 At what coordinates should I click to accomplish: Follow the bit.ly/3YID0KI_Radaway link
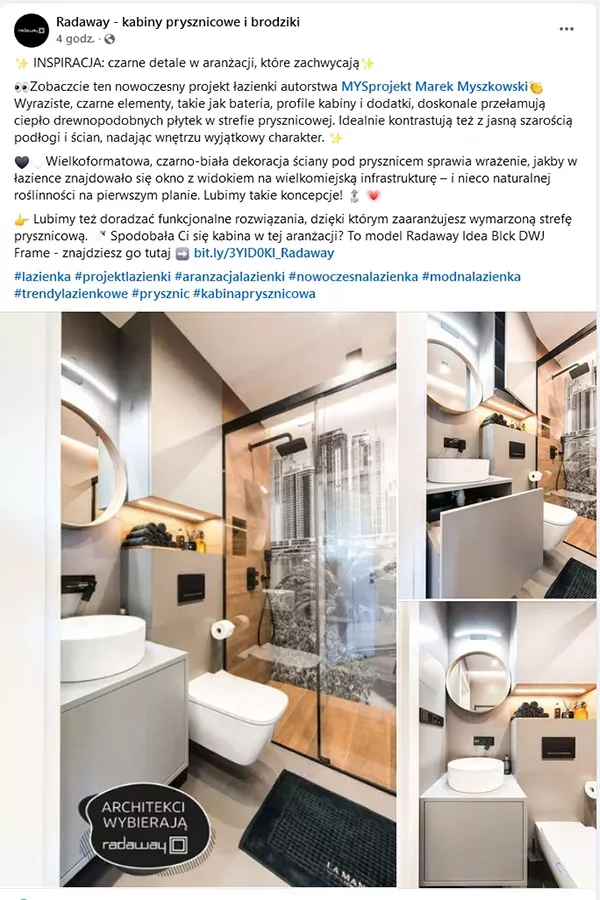[x=264, y=253]
